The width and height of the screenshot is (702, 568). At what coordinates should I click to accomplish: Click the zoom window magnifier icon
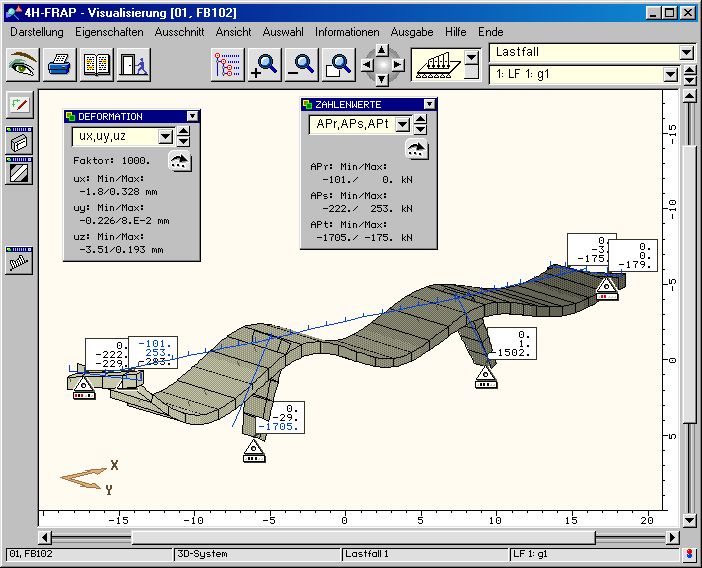click(340, 65)
